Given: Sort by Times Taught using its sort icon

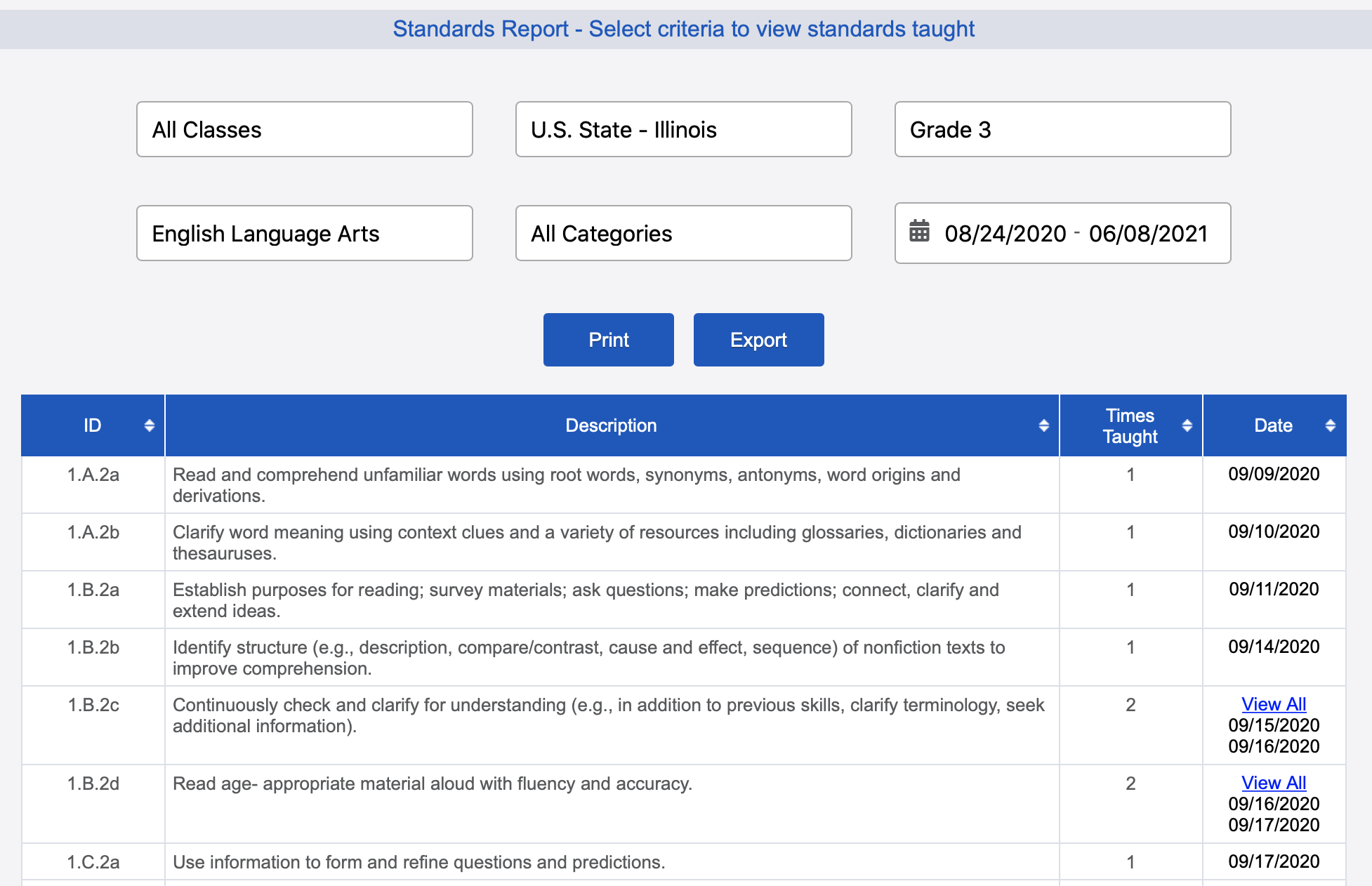Looking at the screenshot, I should coord(1187,425).
